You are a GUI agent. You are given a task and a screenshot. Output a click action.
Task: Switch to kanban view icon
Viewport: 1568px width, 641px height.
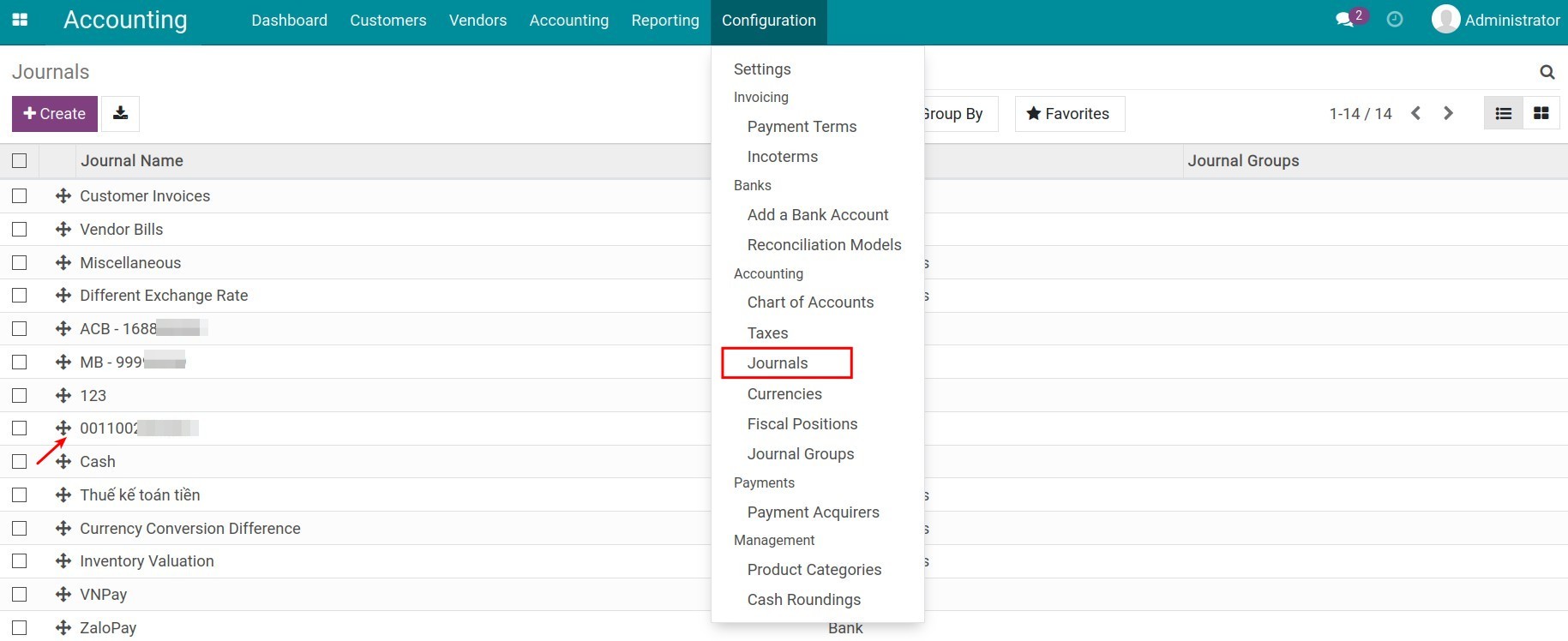[x=1541, y=114]
